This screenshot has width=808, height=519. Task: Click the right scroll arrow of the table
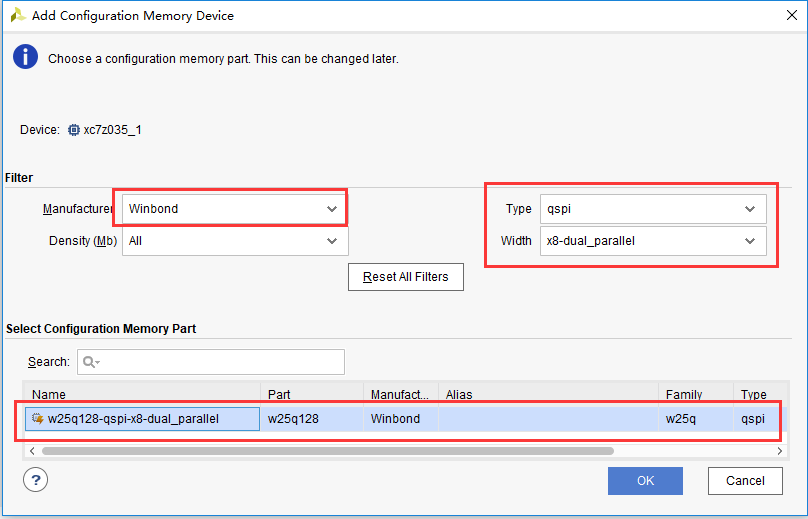pos(780,451)
